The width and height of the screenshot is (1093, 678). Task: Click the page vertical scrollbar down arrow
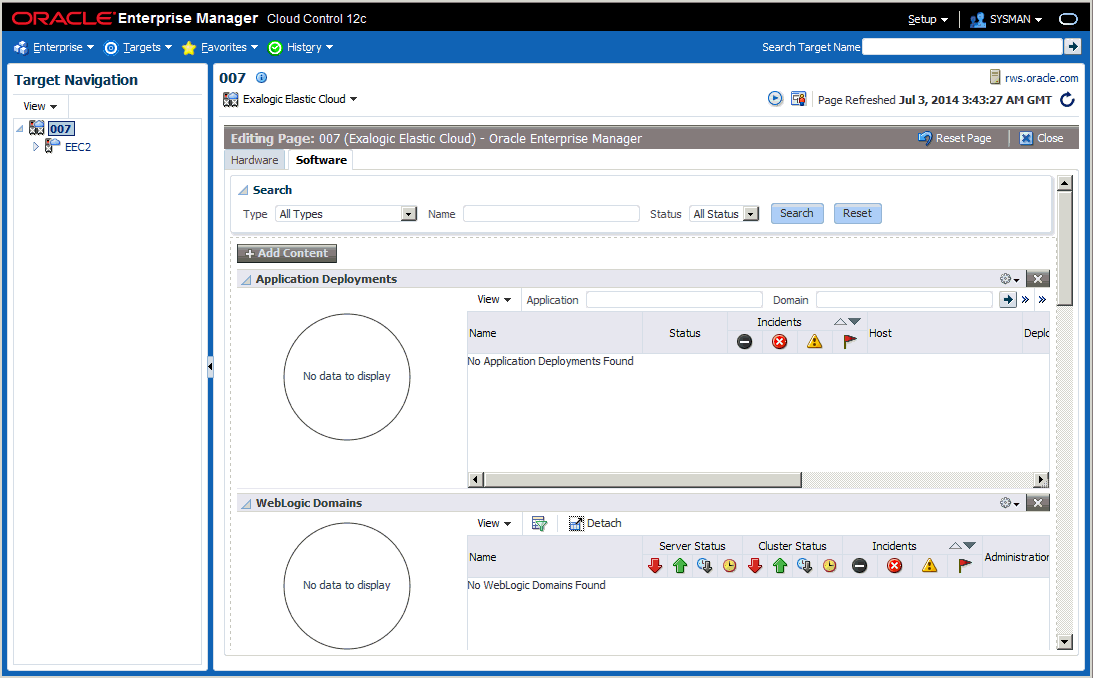point(1064,642)
